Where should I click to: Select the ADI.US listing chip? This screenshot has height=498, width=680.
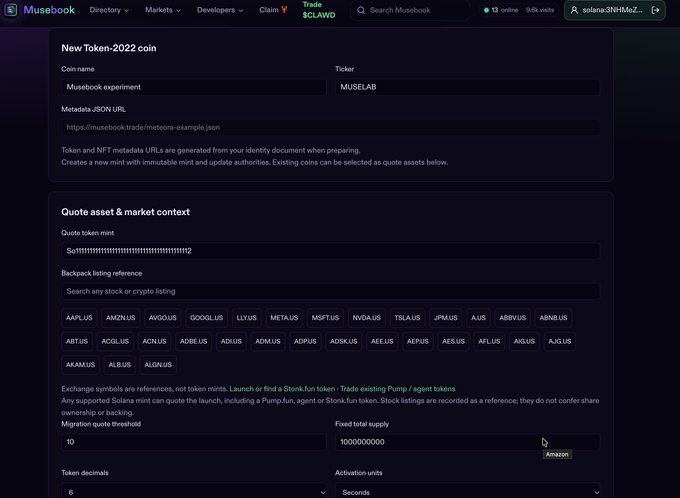(x=231, y=341)
